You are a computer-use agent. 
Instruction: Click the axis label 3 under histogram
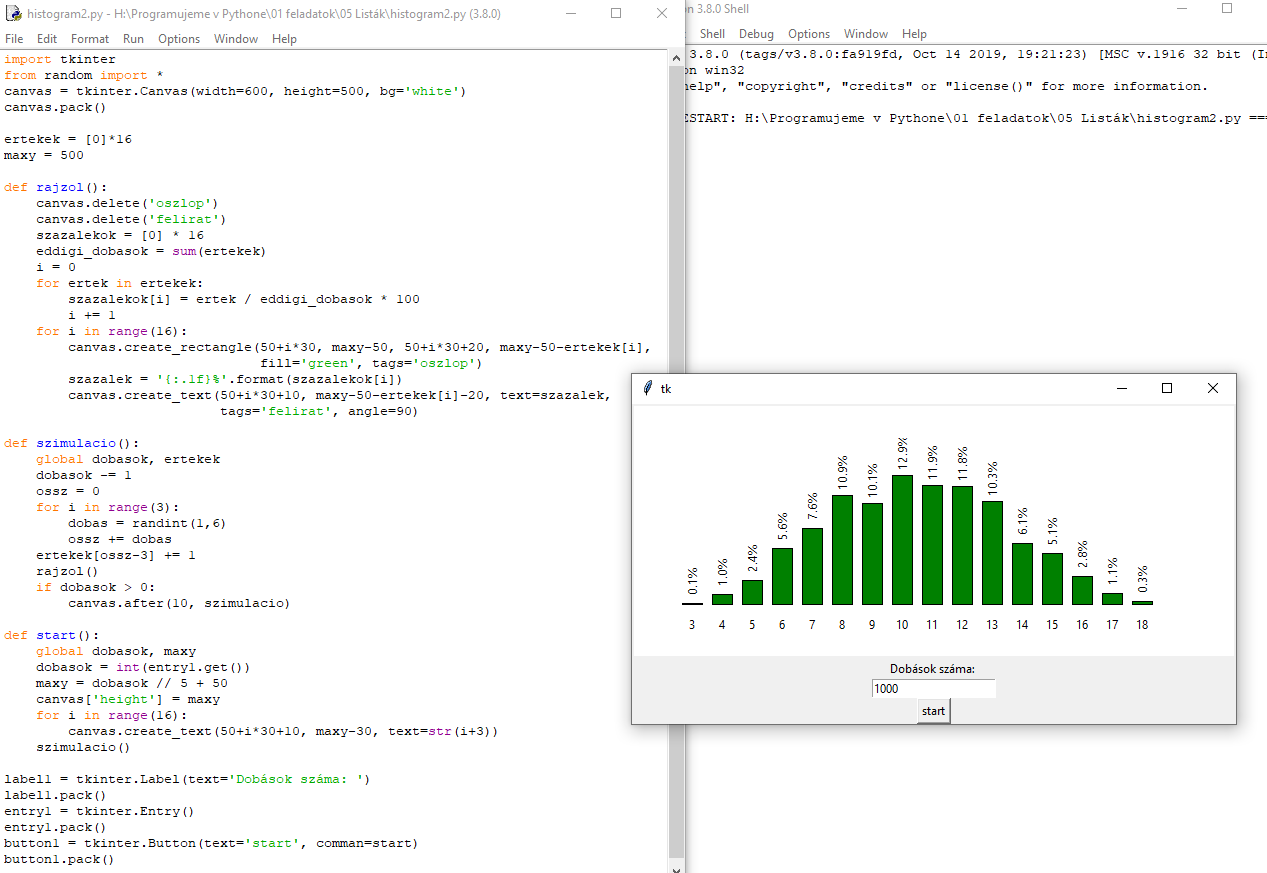692,625
